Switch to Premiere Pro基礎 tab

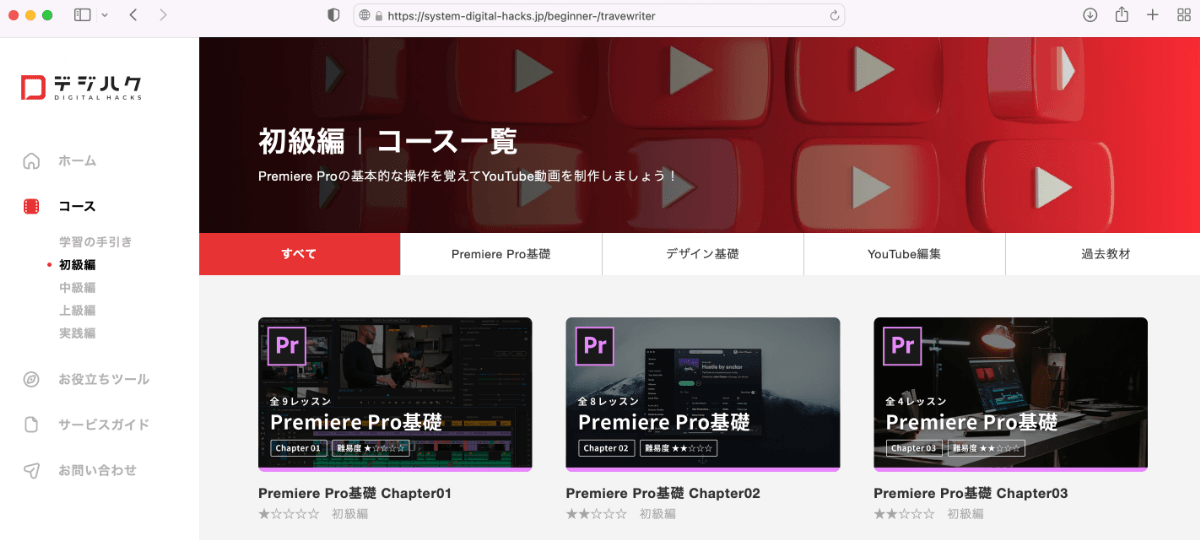tap(501, 254)
